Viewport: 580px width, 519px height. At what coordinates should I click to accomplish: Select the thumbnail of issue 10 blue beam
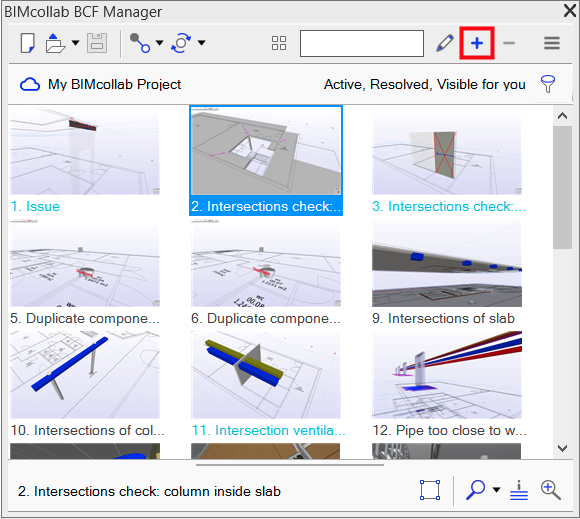(85, 375)
